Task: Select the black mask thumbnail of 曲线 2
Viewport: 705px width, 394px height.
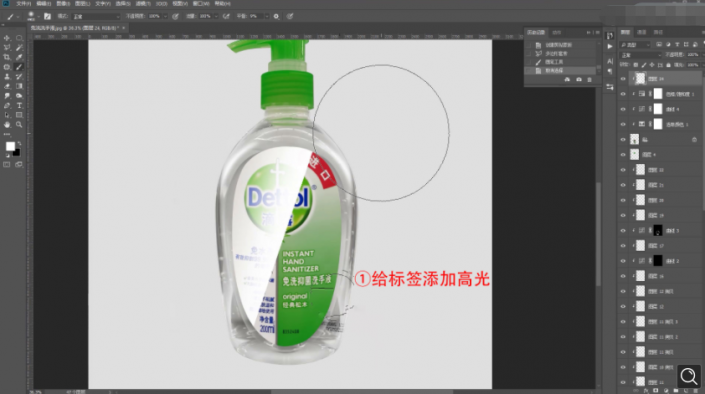Action: pyautogui.click(x=658, y=261)
